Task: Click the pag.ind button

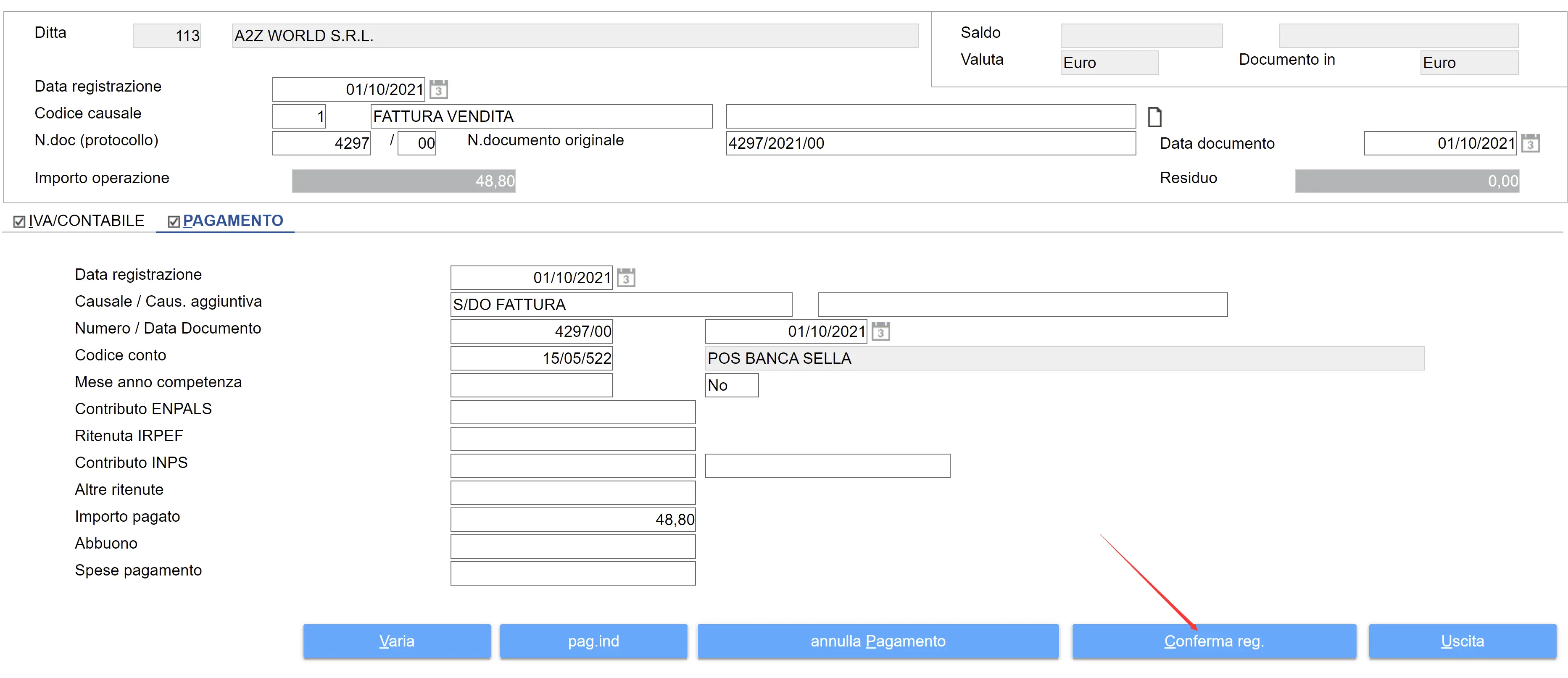Action: (593, 641)
